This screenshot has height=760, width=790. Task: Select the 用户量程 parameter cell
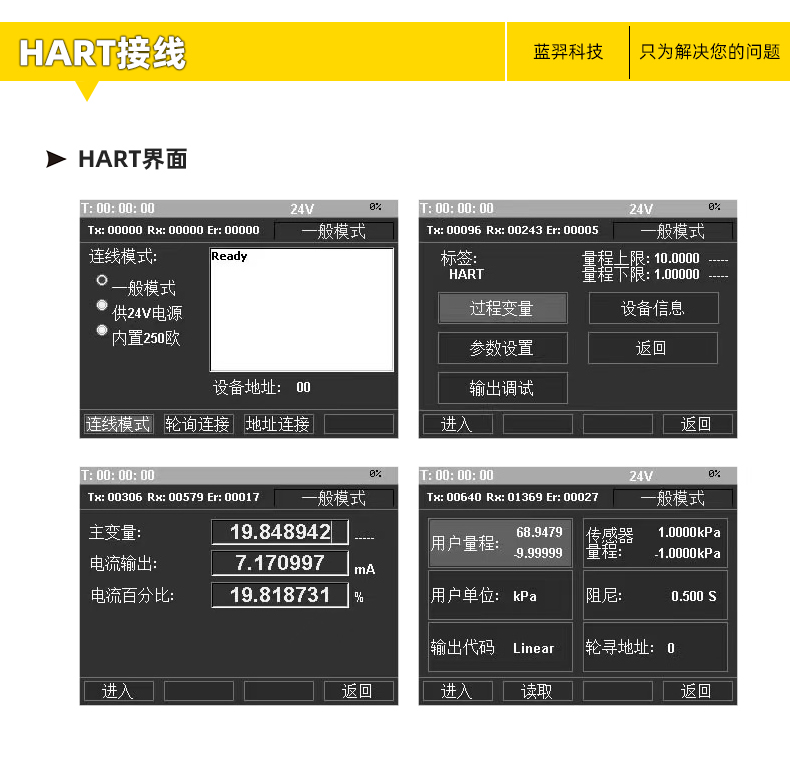(500, 543)
